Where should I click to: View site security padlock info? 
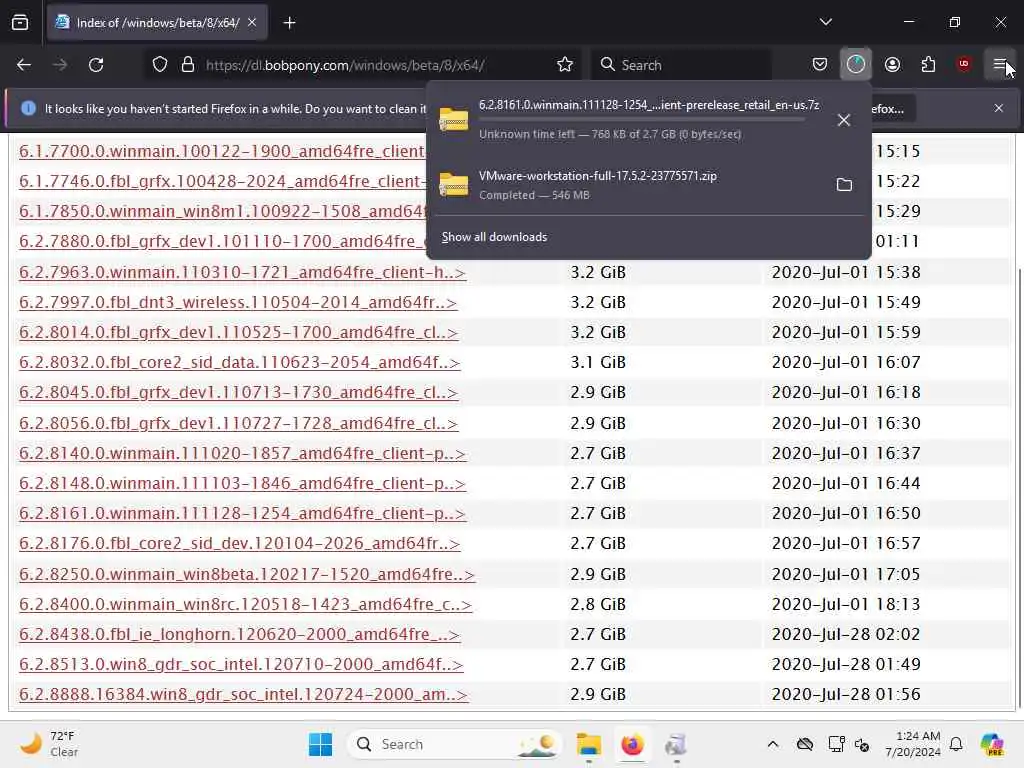tap(188, 65)
